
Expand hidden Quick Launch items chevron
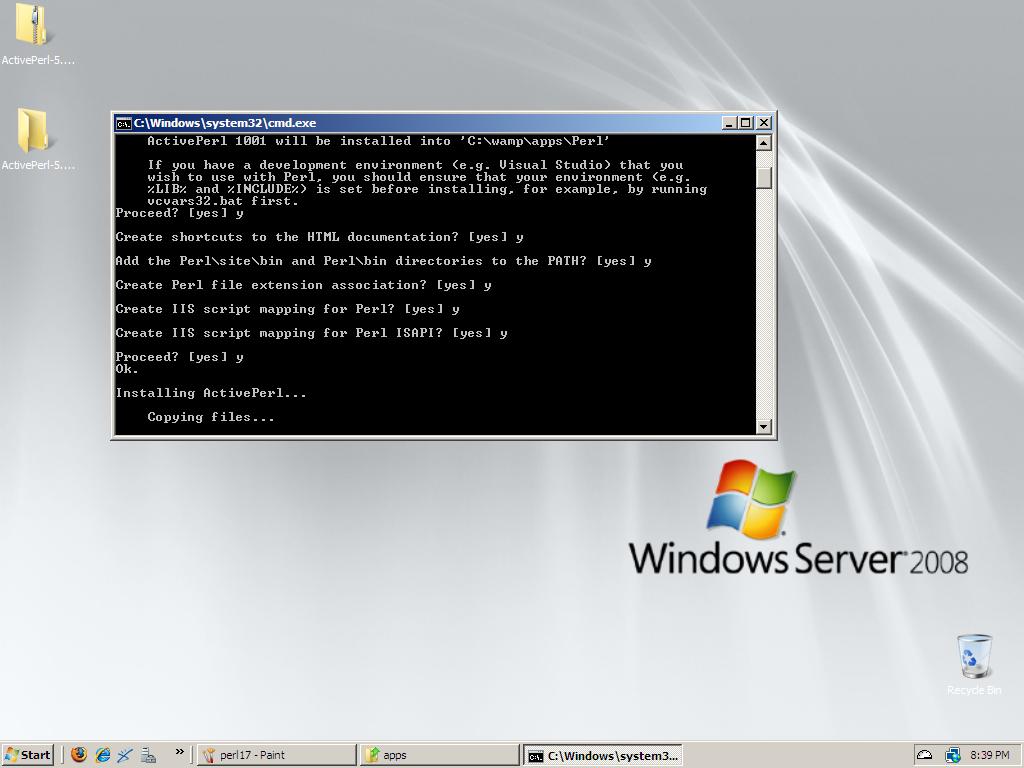[x=179, y=752]
